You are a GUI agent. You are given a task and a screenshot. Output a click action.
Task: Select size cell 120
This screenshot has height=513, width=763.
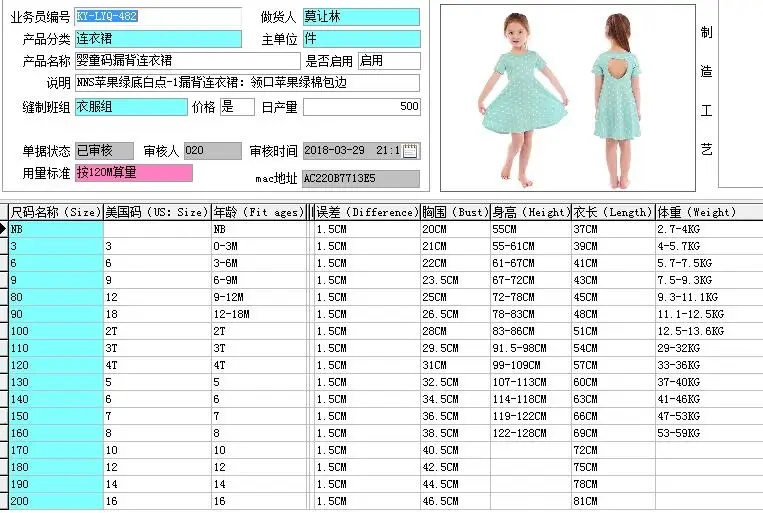pyautogui.click(x=56, y=366)
